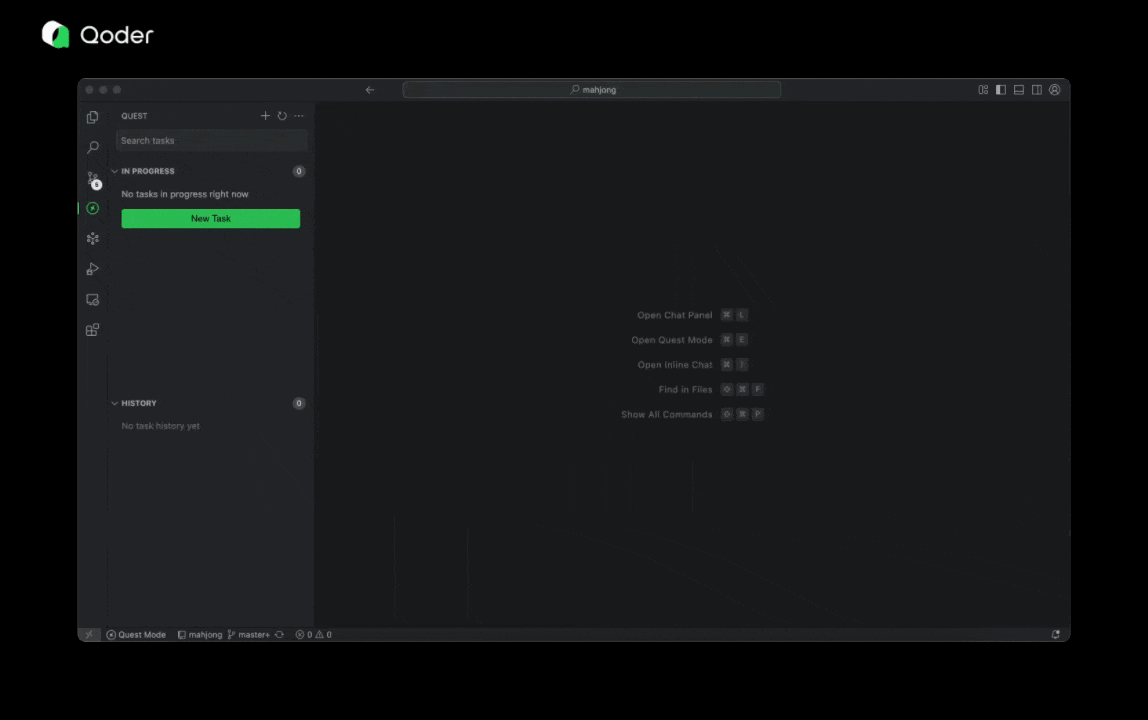This screenshot has width=1148, height=720.
Task: Click 'No task history yet' text
Action: click(x=160, y=426)
